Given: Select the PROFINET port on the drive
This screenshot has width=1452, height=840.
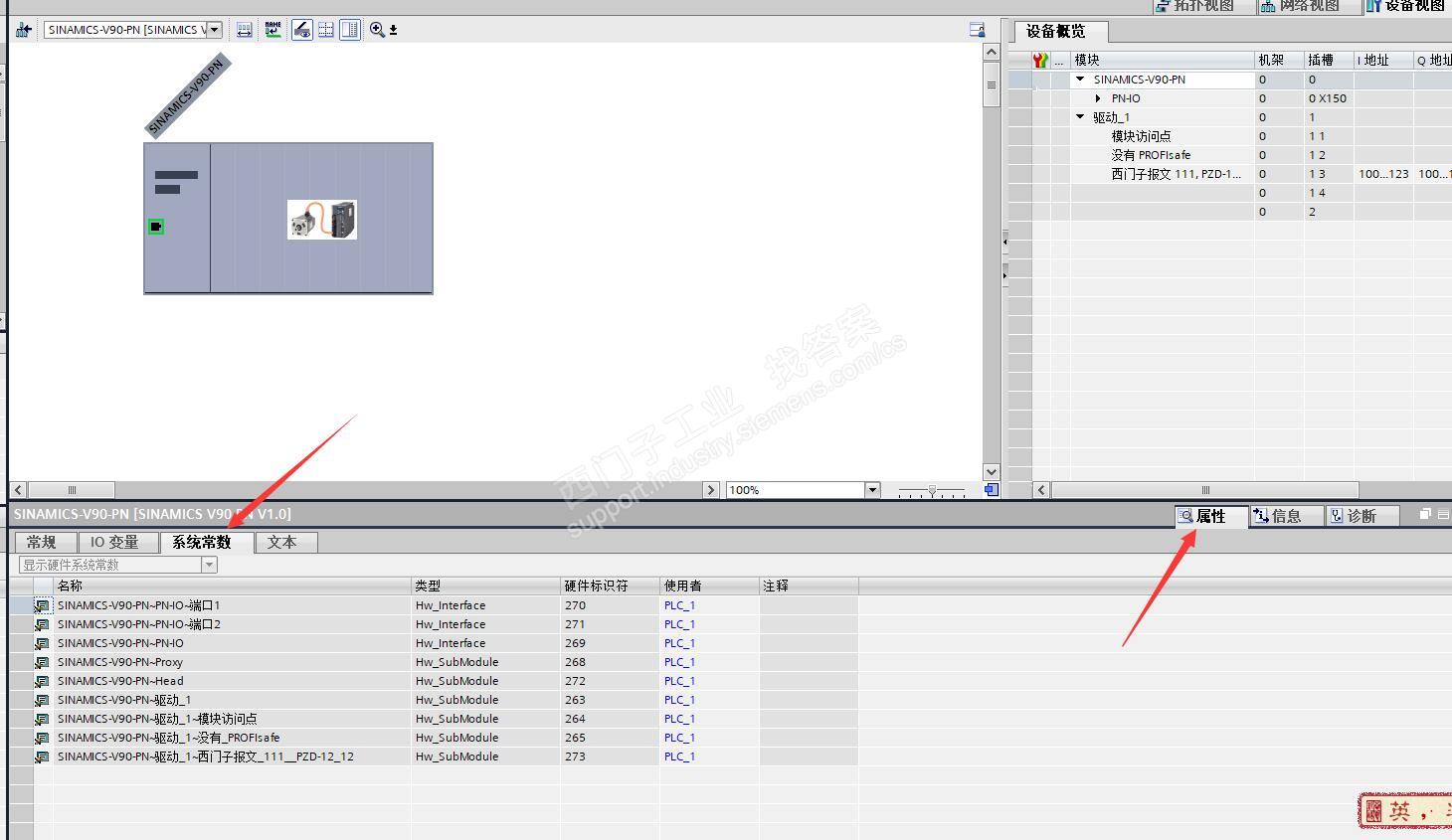Looking at the screenshot, I should (x=156, y=227).
